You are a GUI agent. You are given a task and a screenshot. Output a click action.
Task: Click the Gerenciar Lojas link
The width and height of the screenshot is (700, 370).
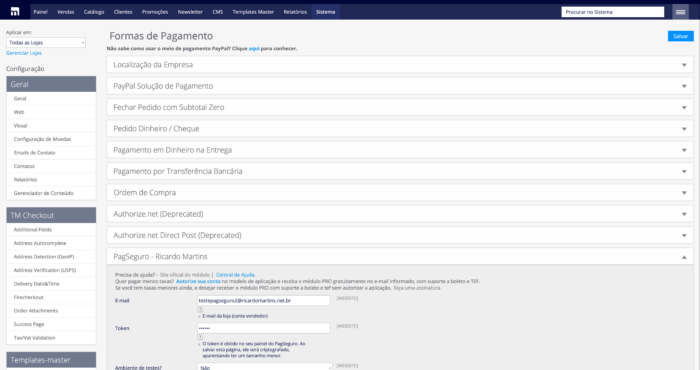24,53
